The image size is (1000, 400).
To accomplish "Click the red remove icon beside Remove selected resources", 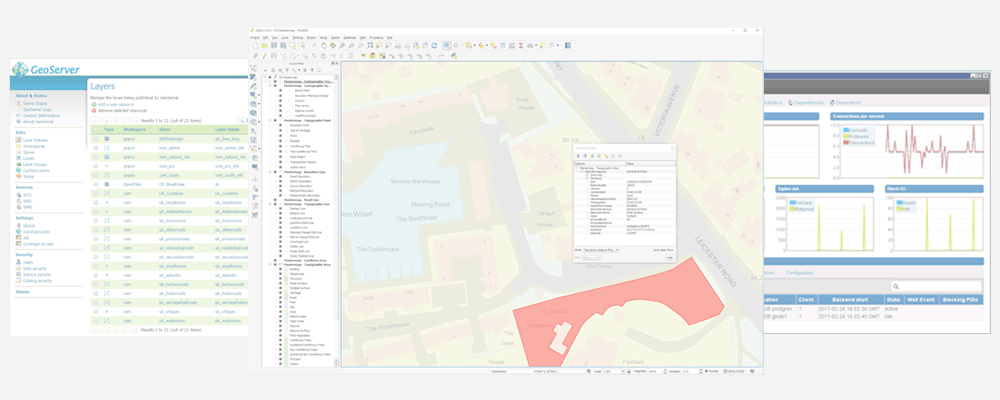I will (x=94, y=111).
